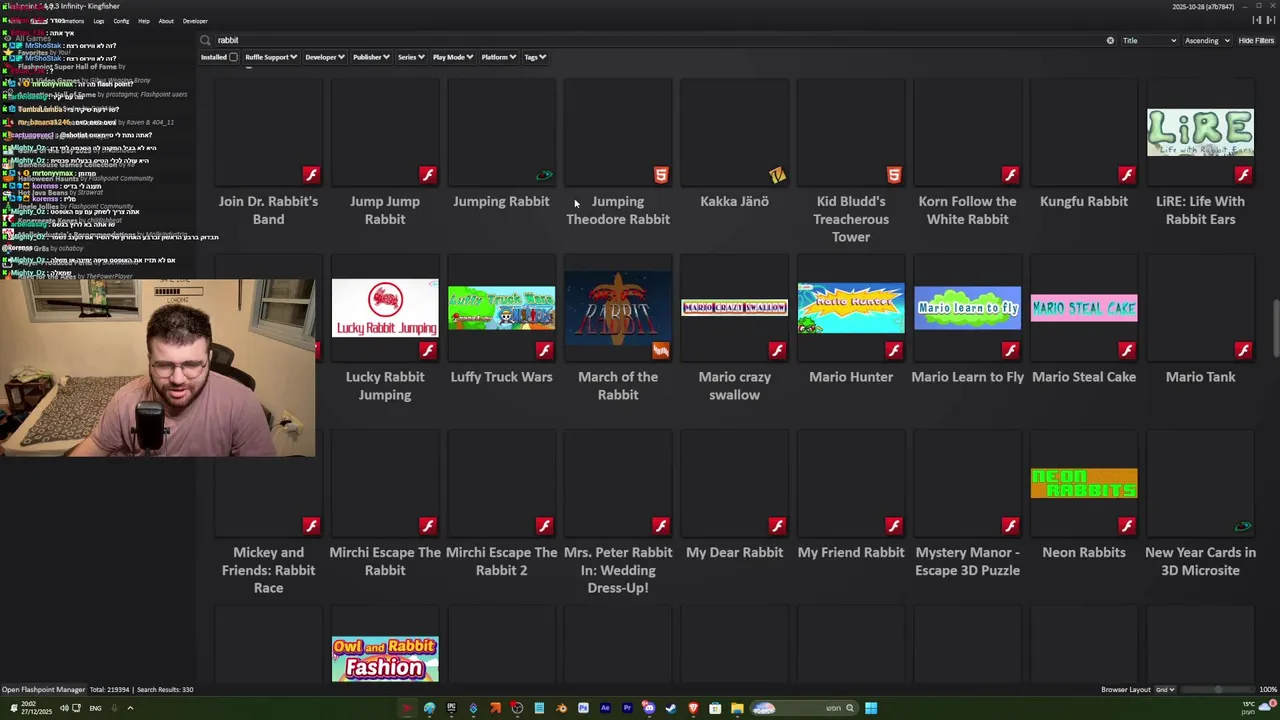Click the HTML5 icon on Jumping Theodore Rabbit
Image resolution: width=1280 pixels, height=720 pixels.
(x=661, y=175)
